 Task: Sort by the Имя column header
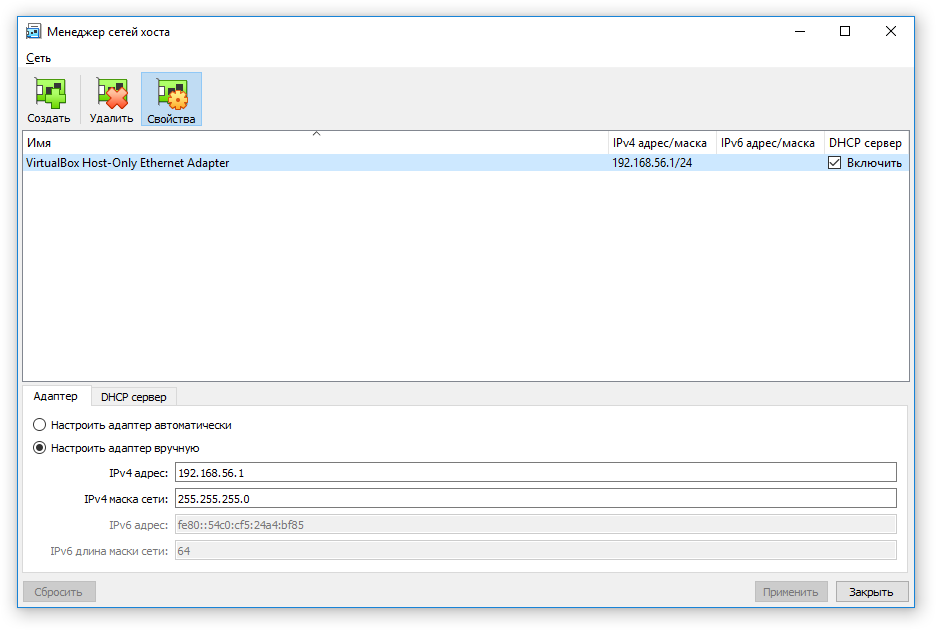316,143
